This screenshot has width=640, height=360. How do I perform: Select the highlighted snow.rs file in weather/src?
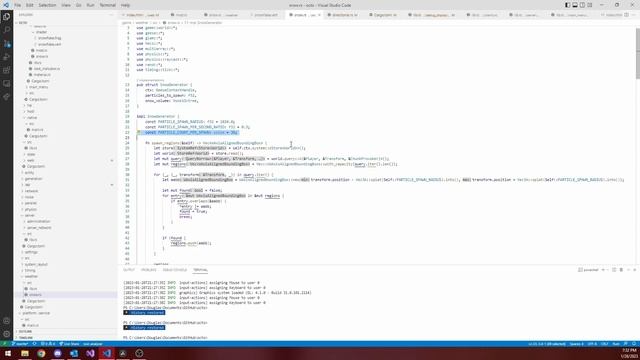pos(65,295)
